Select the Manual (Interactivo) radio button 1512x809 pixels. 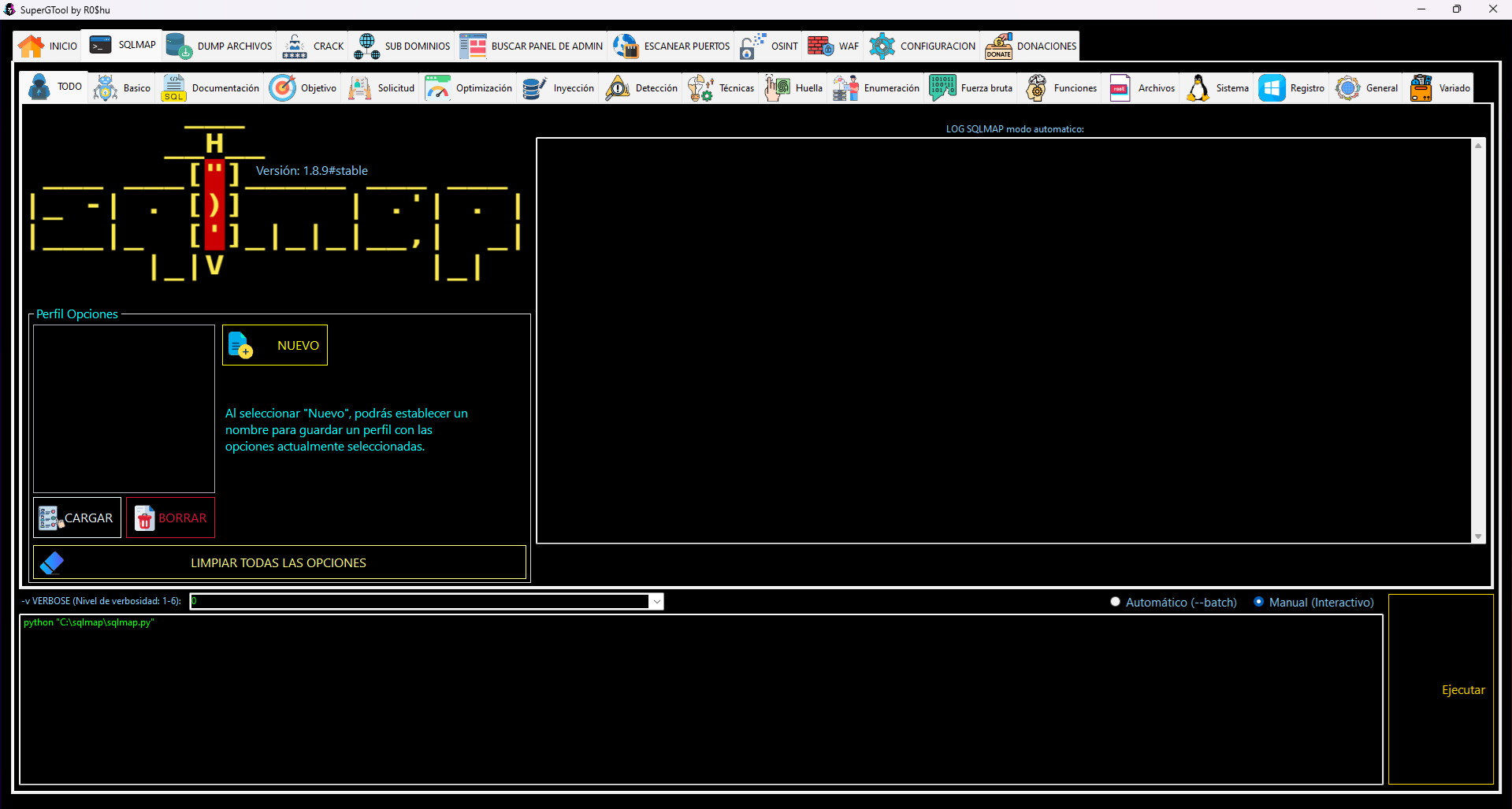pyautogui.click(x=1259, y=602)
